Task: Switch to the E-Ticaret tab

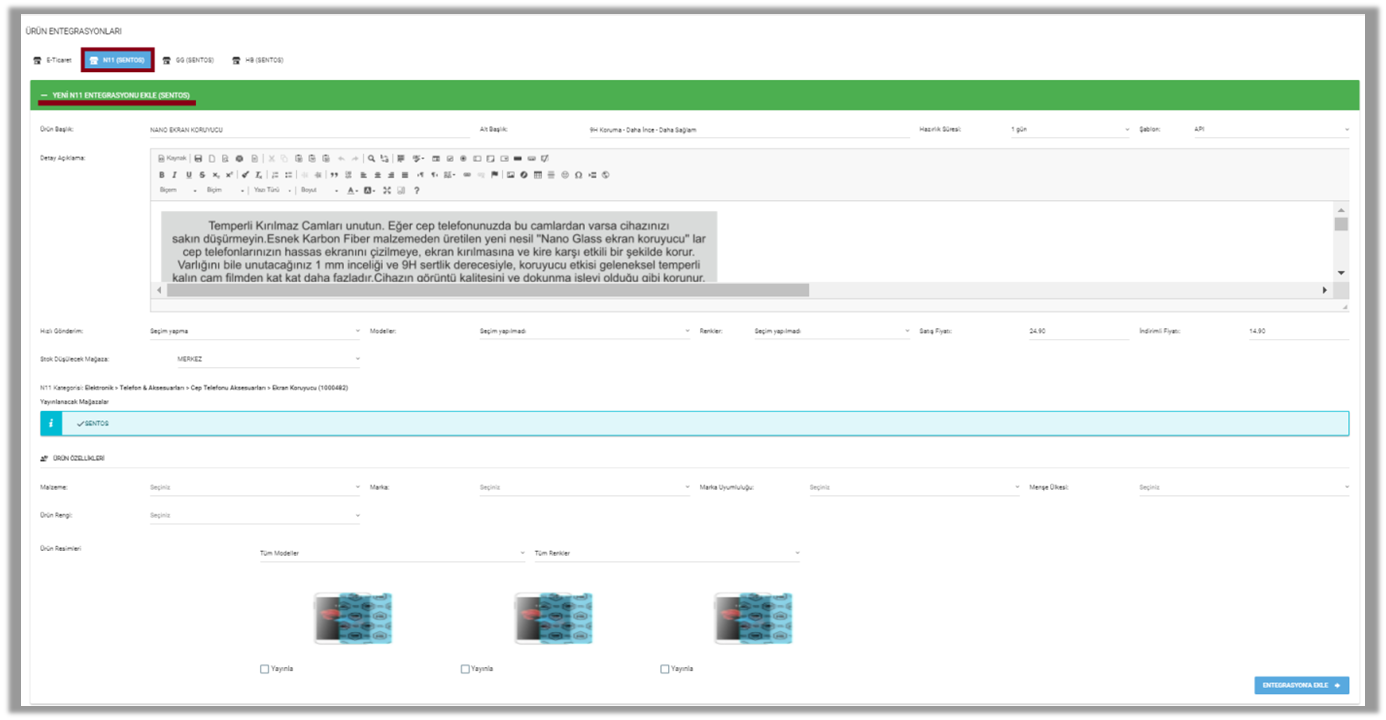Action: [52, 60]
